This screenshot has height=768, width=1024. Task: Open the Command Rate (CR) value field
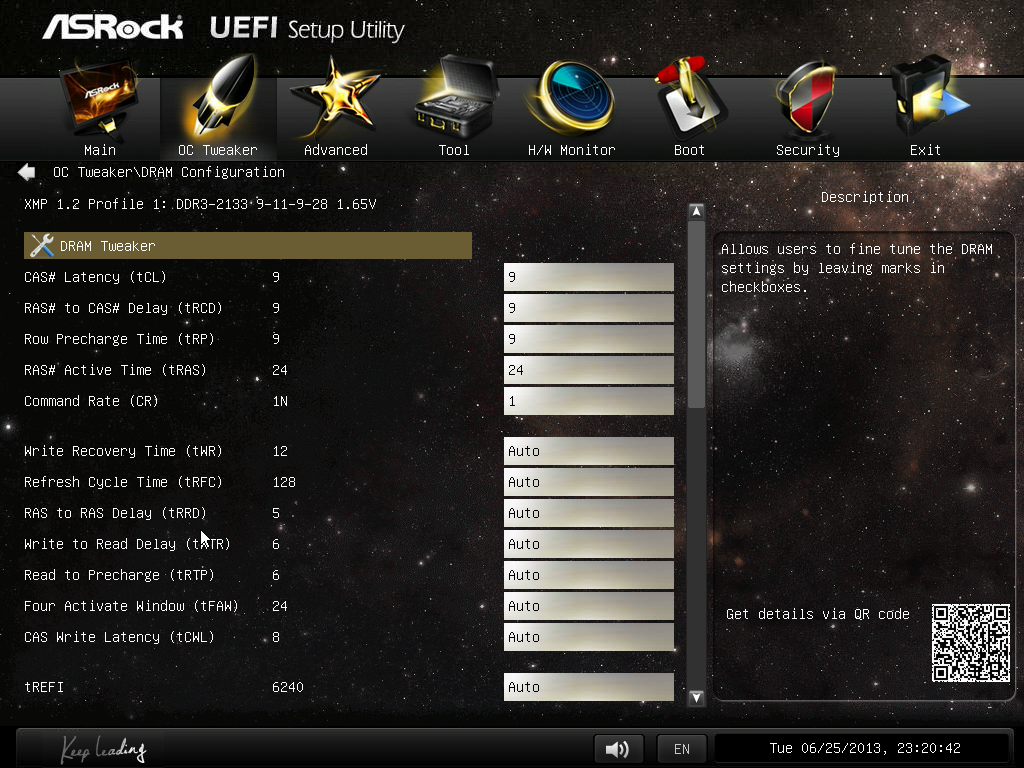[588, 401]
